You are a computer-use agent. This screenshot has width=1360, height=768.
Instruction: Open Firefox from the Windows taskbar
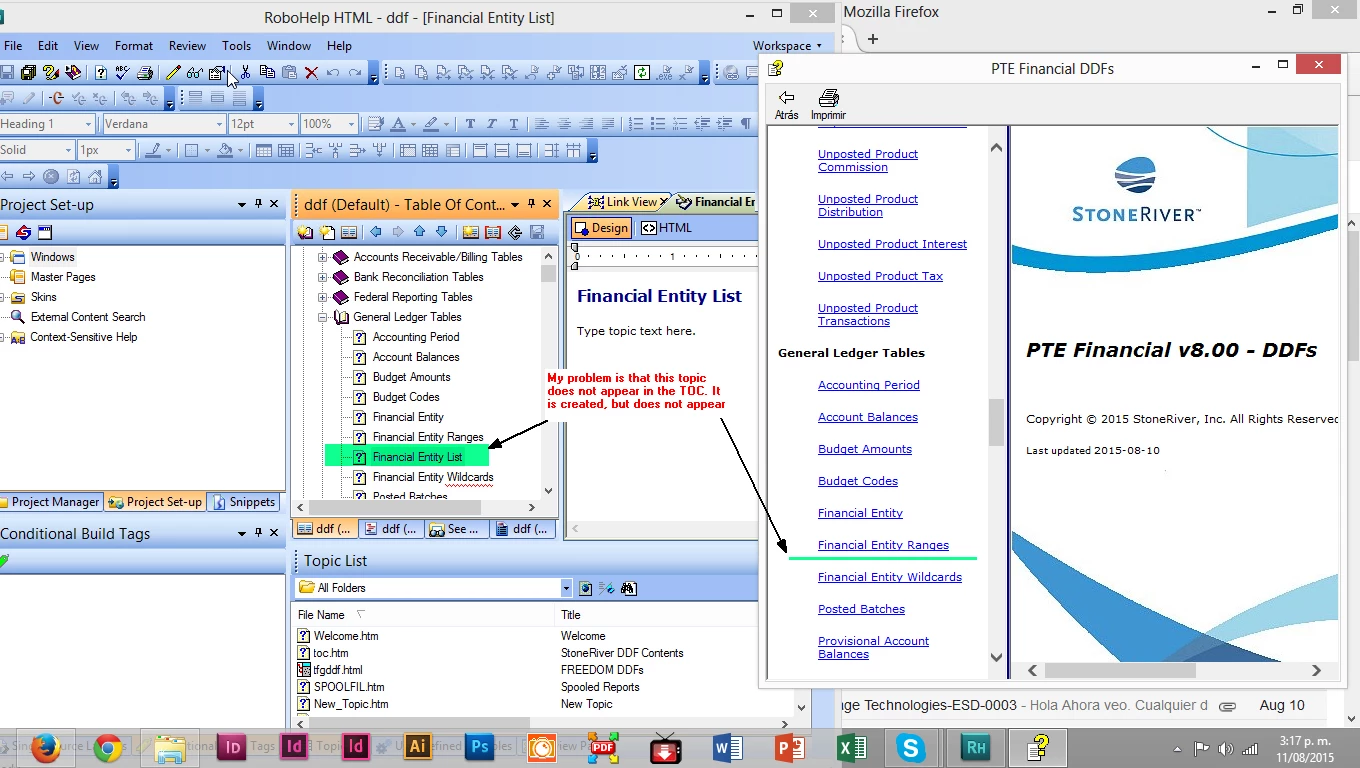pos(46,747)
